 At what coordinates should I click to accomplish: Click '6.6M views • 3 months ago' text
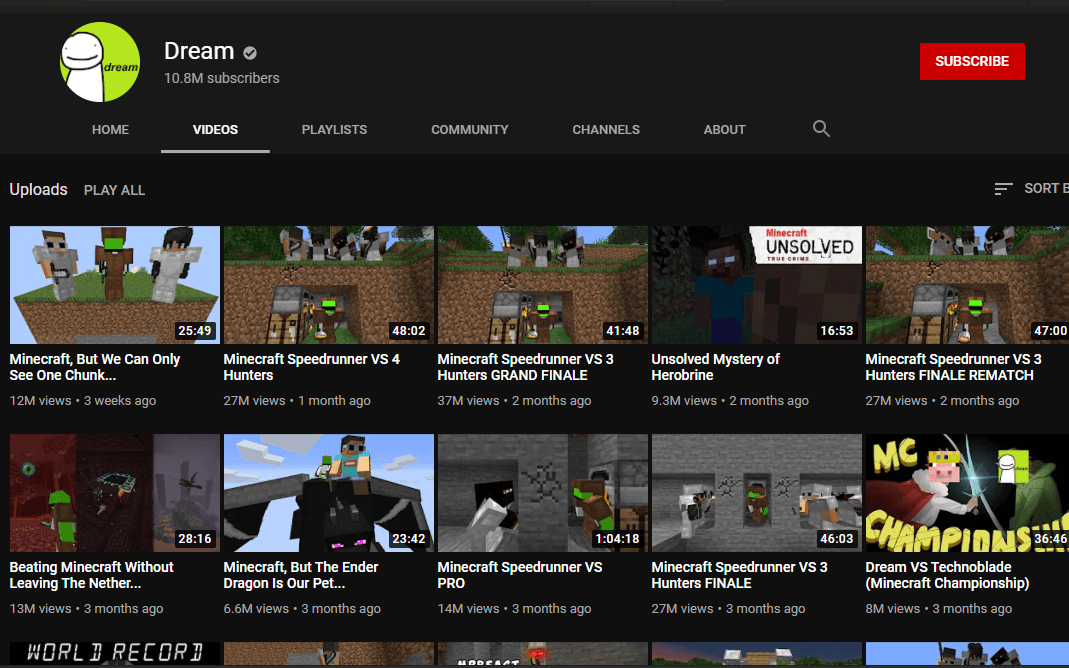(x=302, y=609)
